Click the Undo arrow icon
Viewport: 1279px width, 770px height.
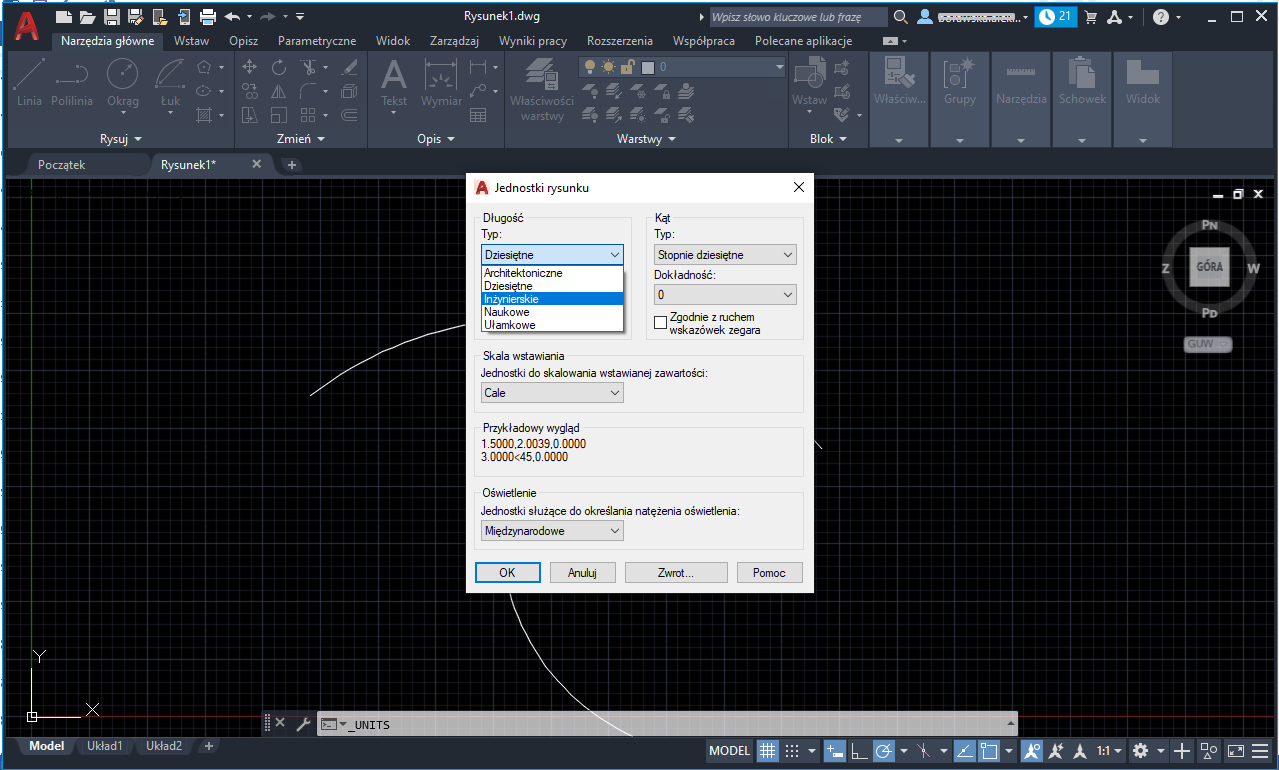[x=232, y=16]
